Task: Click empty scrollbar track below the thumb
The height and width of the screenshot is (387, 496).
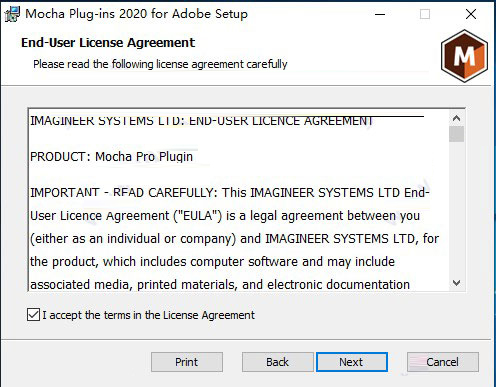Action: tap(456, 209)
